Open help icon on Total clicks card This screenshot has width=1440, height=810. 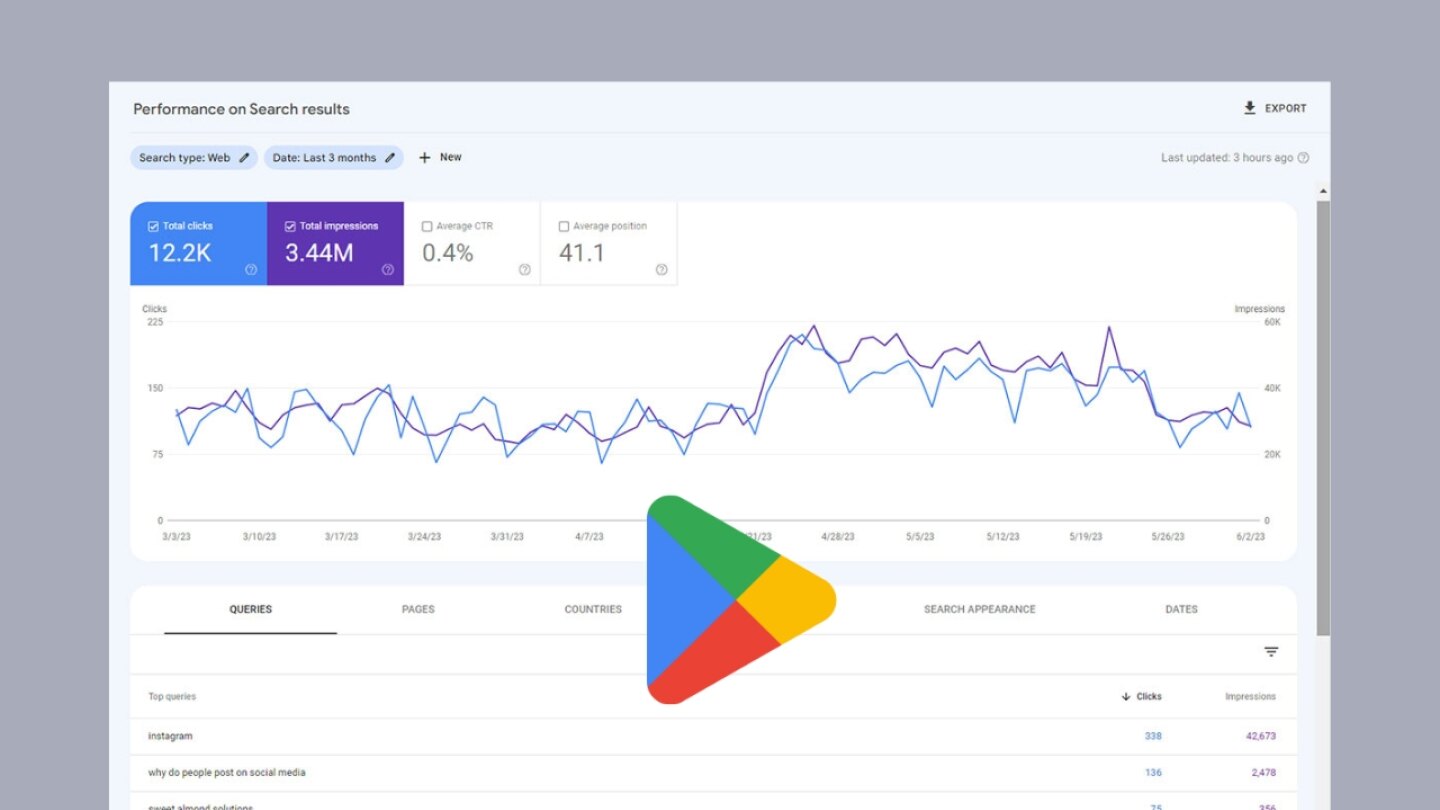(251, 269)
